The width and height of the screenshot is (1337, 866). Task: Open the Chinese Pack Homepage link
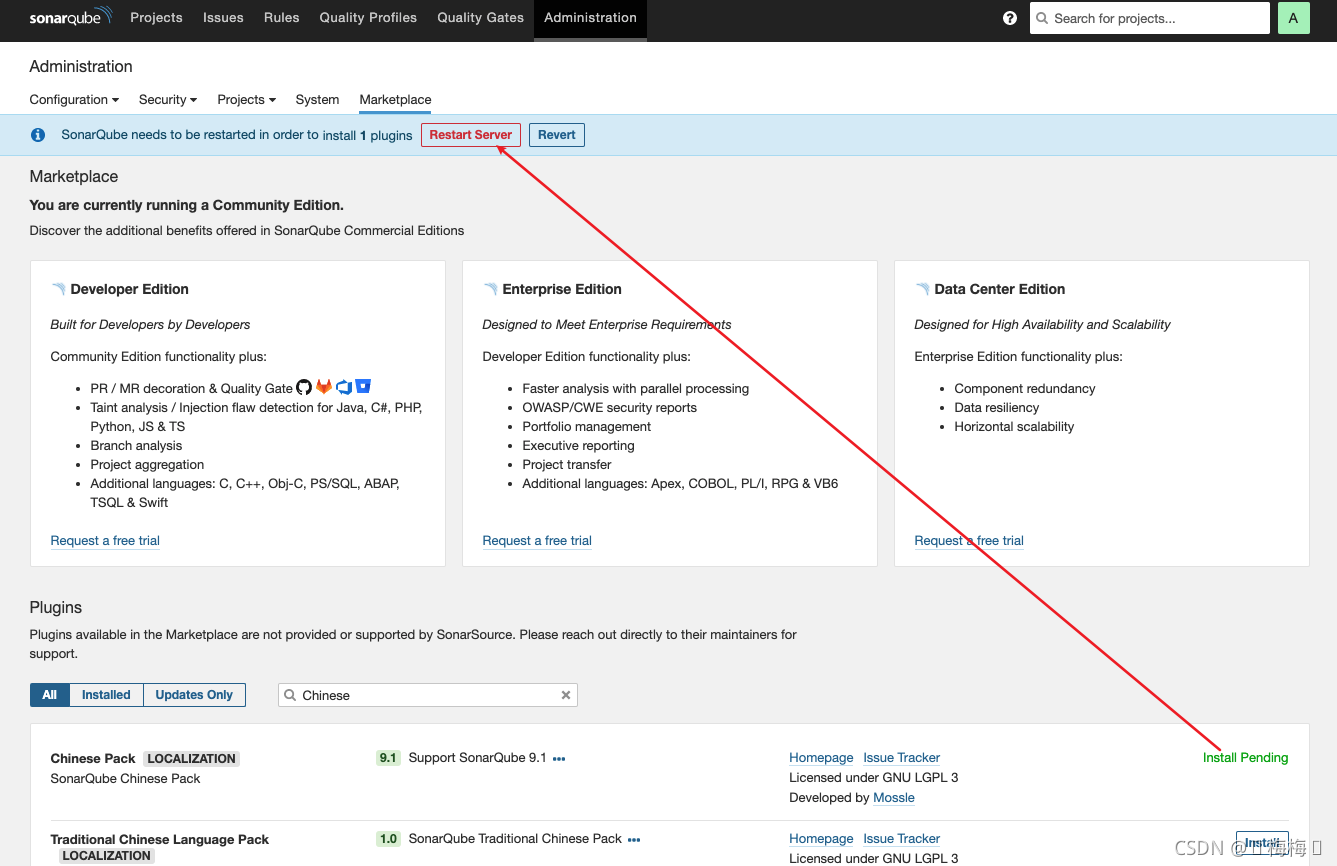coord(821,758)
